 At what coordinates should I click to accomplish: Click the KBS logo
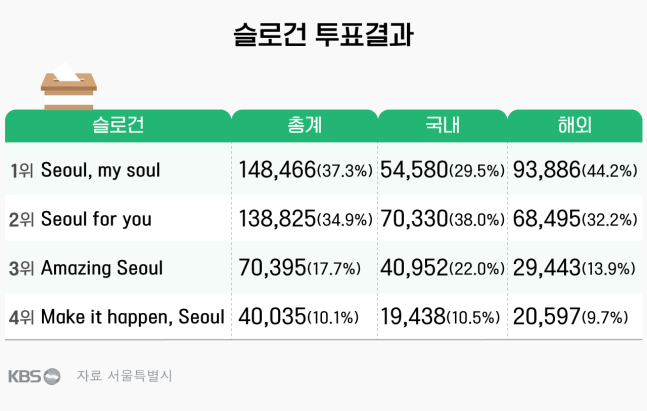point(34,376)
